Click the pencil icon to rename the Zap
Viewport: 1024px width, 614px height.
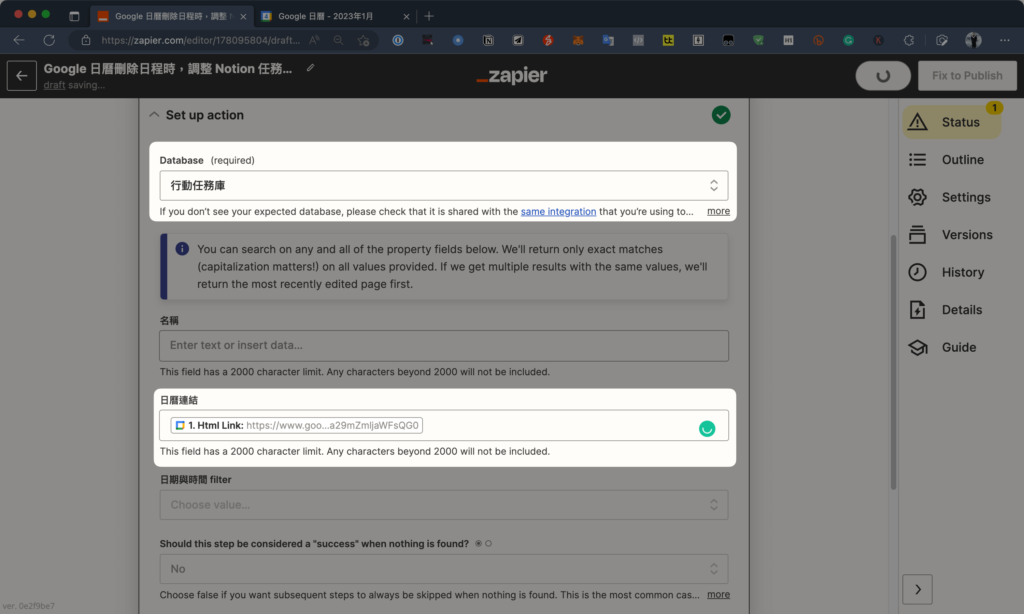pyautogui.click(x=310, y=68)
